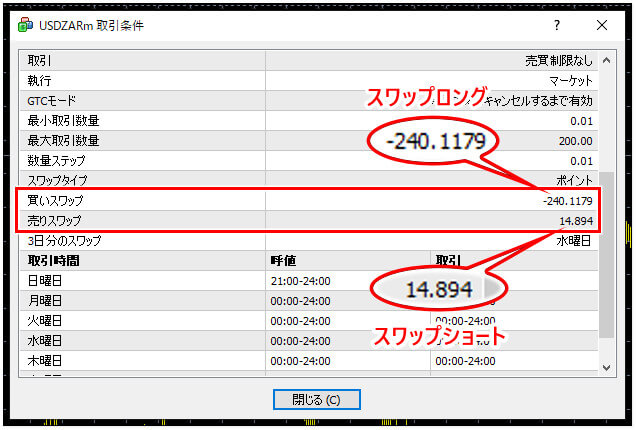The width and height of the screenshot is (636, 430).
Task: Select the -240.1179 value in the table row
Action: 568,201
